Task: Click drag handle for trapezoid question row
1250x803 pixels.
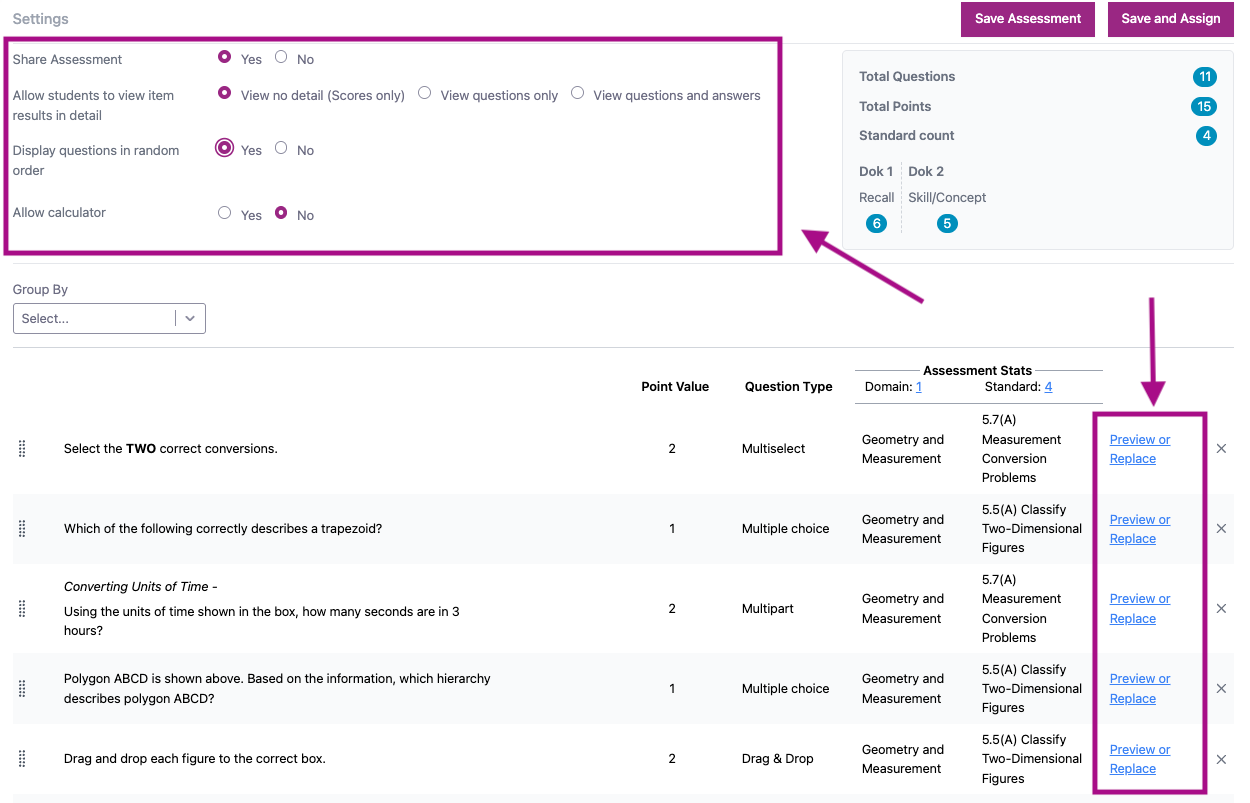Action: [x=22, y=529]
